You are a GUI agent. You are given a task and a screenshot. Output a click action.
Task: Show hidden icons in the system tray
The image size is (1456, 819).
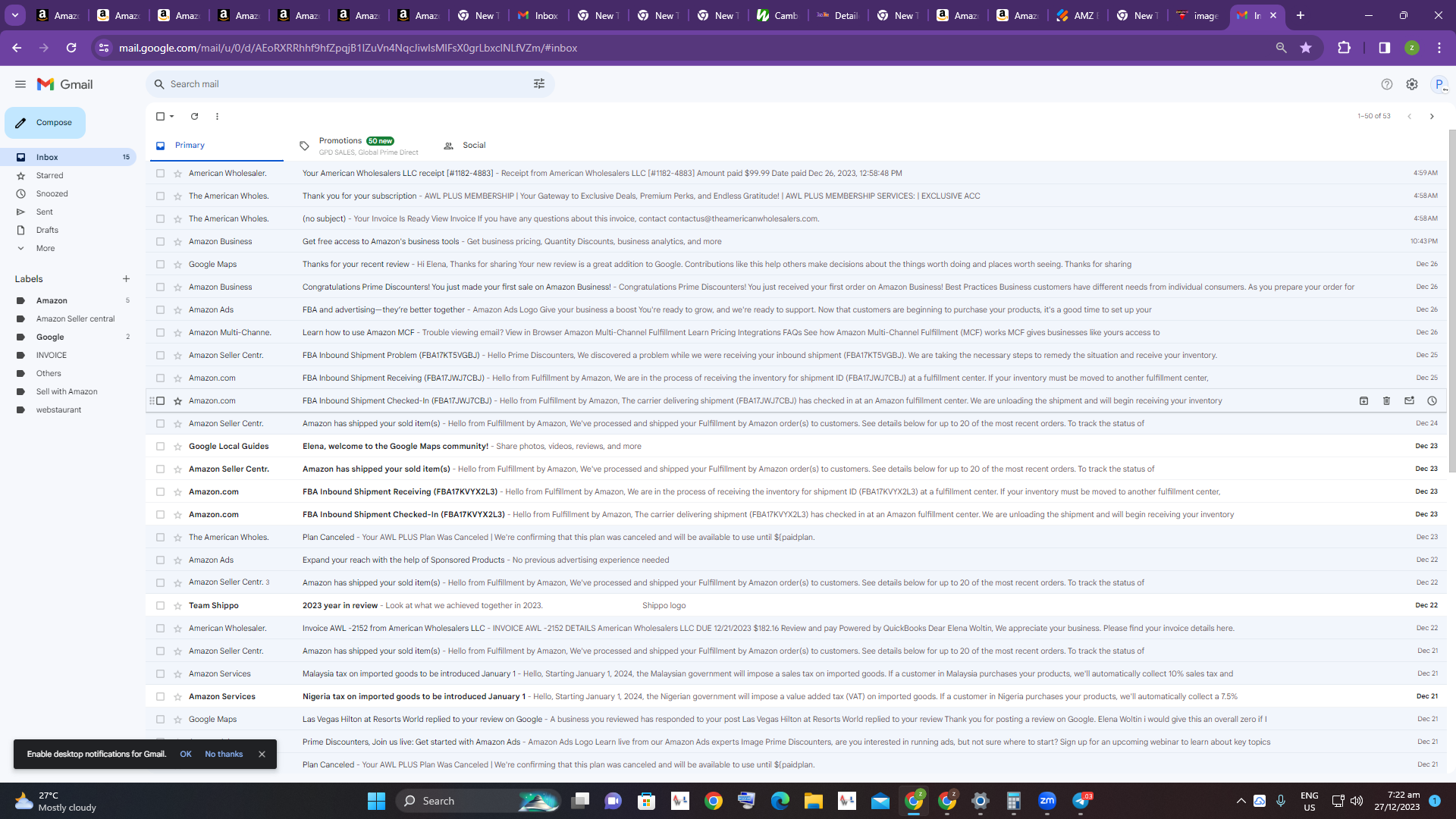pos(1241,801)
